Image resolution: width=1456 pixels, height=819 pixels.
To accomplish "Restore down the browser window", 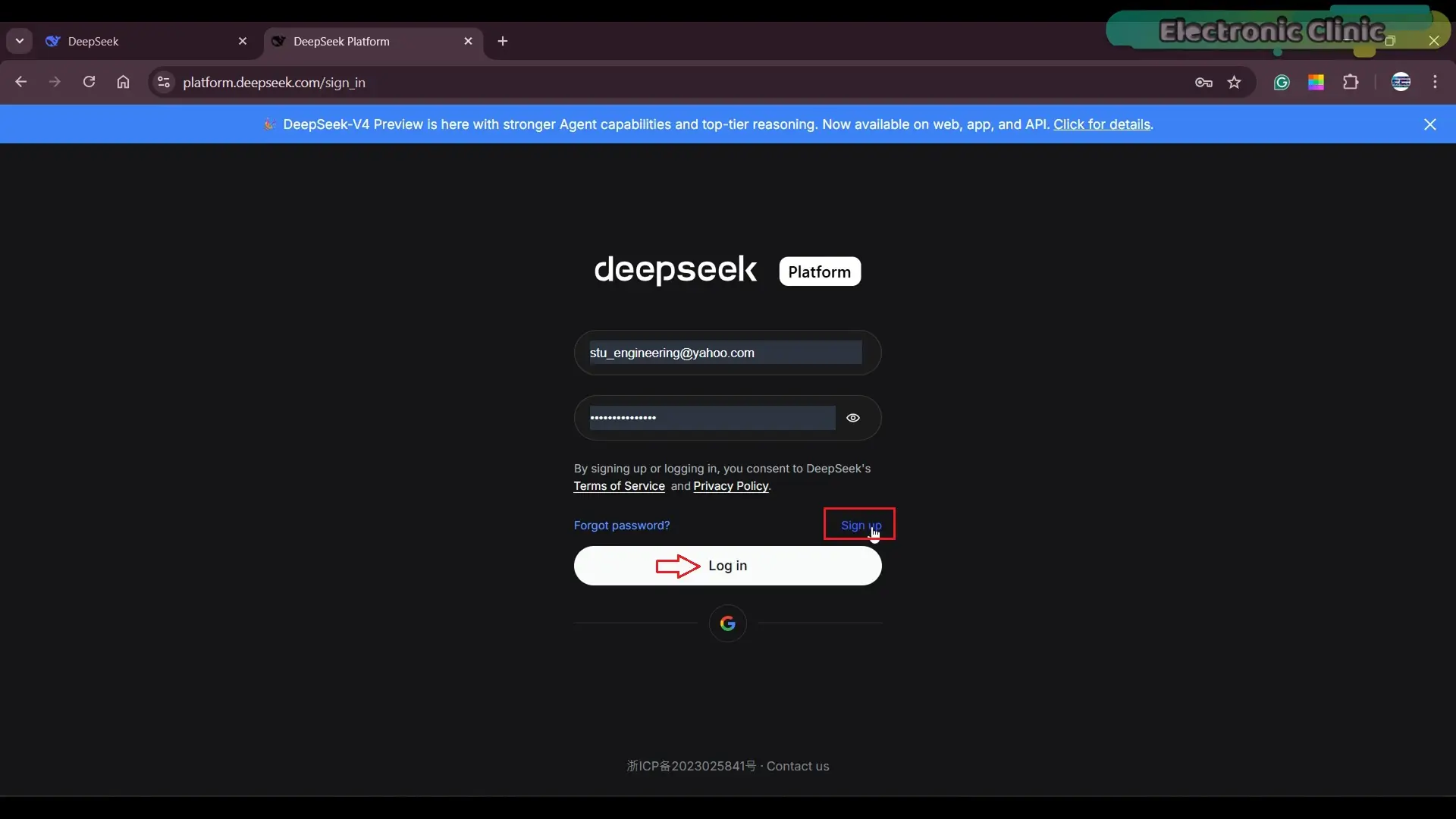I will click(x=1390, y=41).
